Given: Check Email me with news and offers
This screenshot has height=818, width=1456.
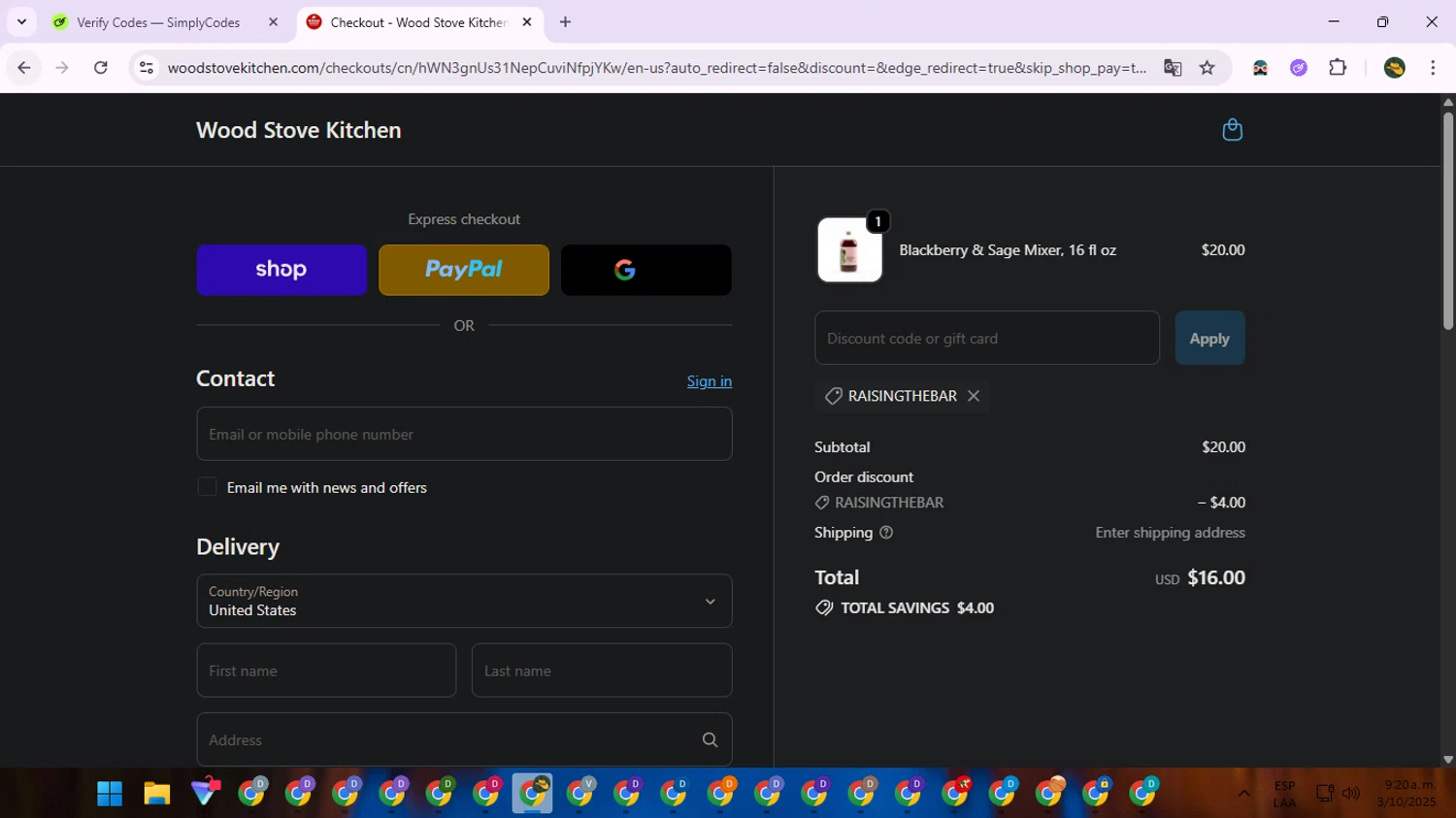Looking at the screenshot, I should click(207, 487).
